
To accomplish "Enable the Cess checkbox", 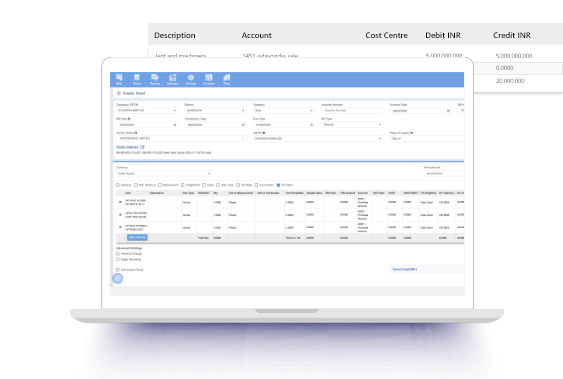I will [204, 185].
